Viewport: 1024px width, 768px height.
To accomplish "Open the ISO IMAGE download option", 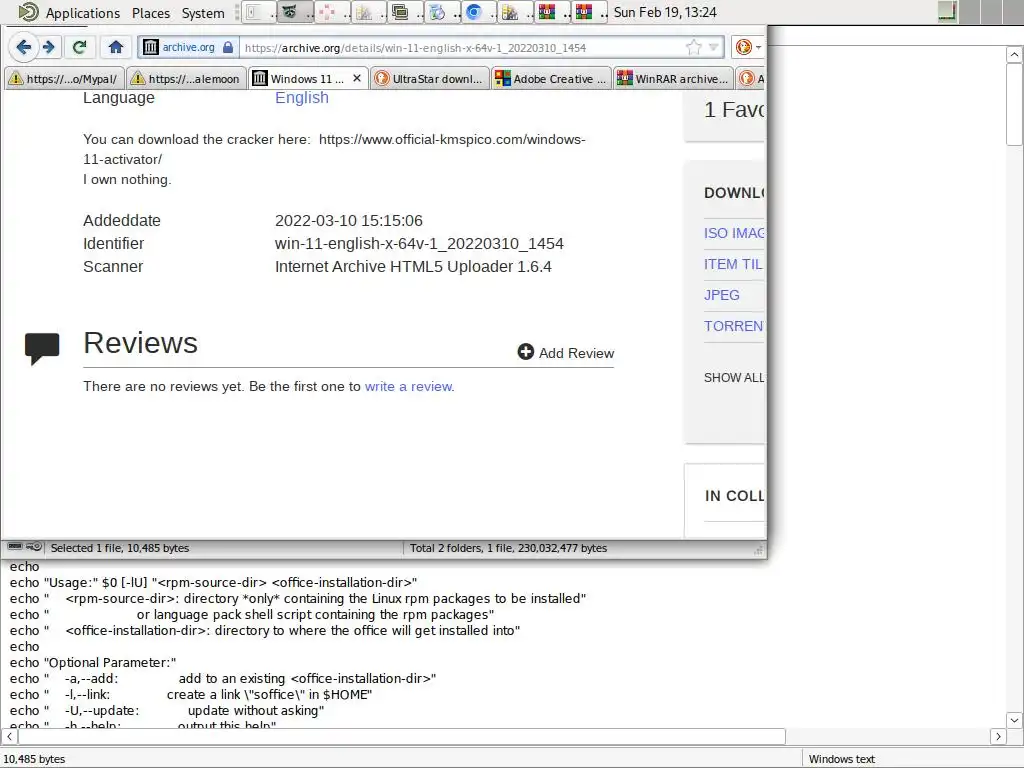I will click(734, 233).
